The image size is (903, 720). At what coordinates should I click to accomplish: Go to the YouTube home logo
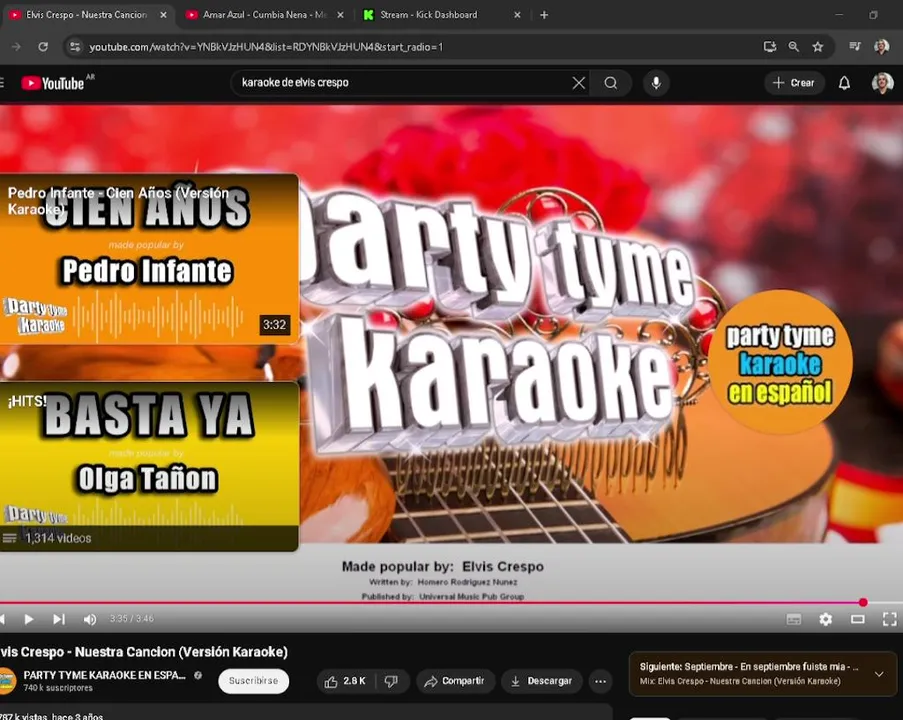pos(53,83)
